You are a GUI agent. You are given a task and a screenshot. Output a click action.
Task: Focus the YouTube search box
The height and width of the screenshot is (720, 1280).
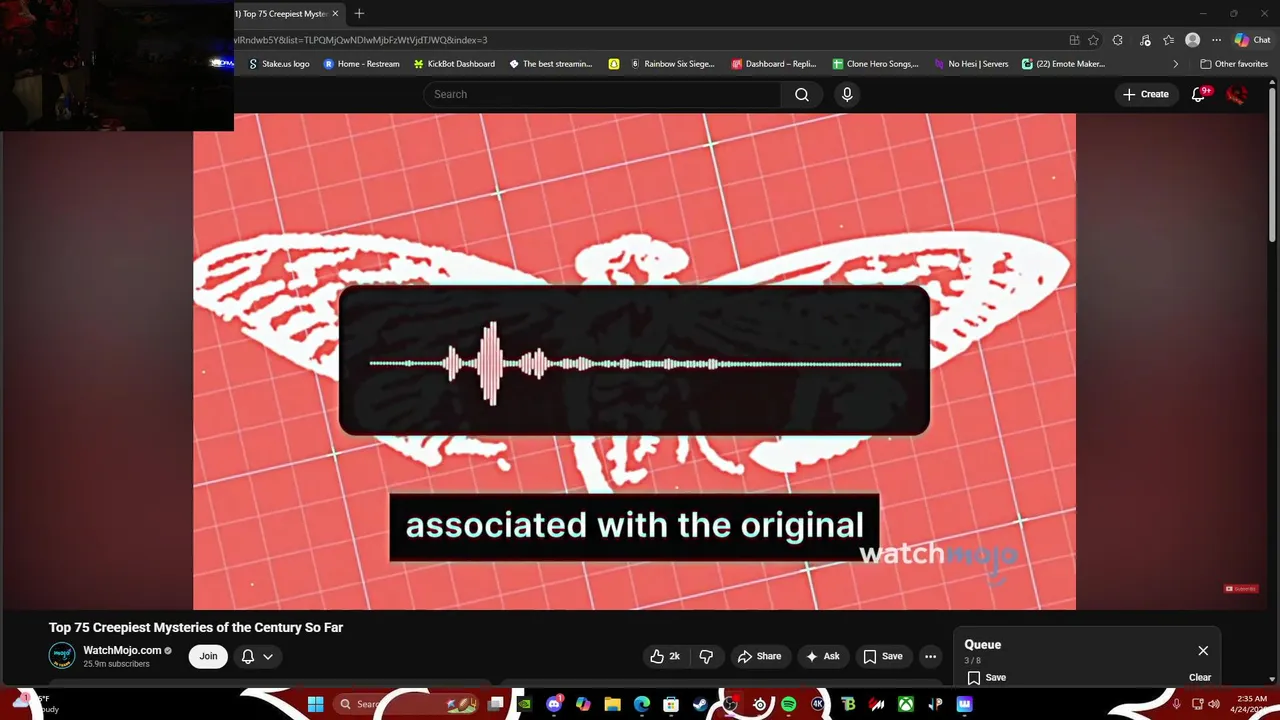[x=602, y=94]
